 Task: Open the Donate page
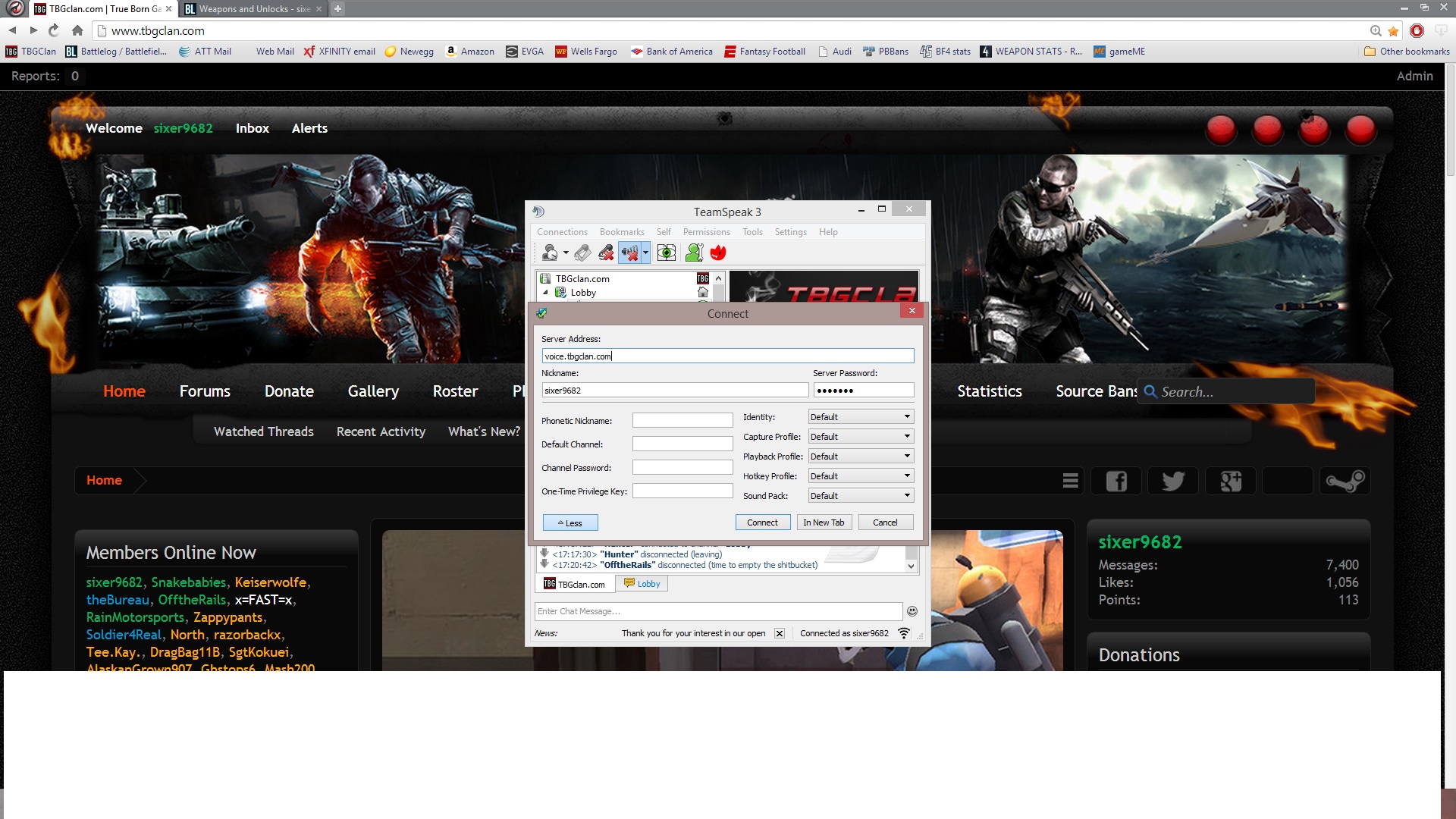point(289,391)
